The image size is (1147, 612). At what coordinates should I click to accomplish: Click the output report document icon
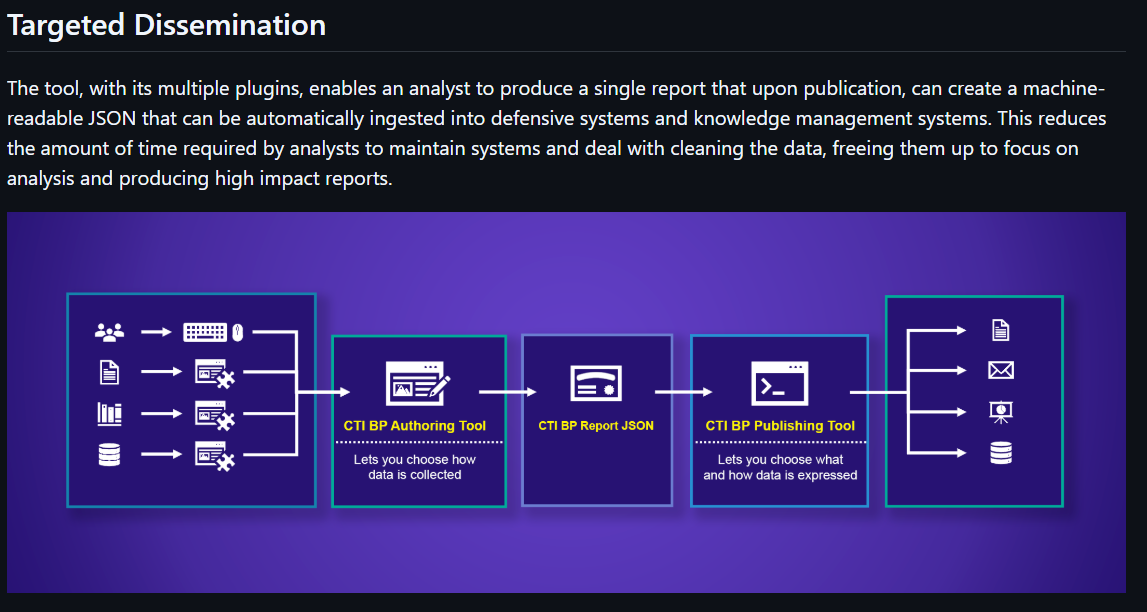(x=1001, y=330)
